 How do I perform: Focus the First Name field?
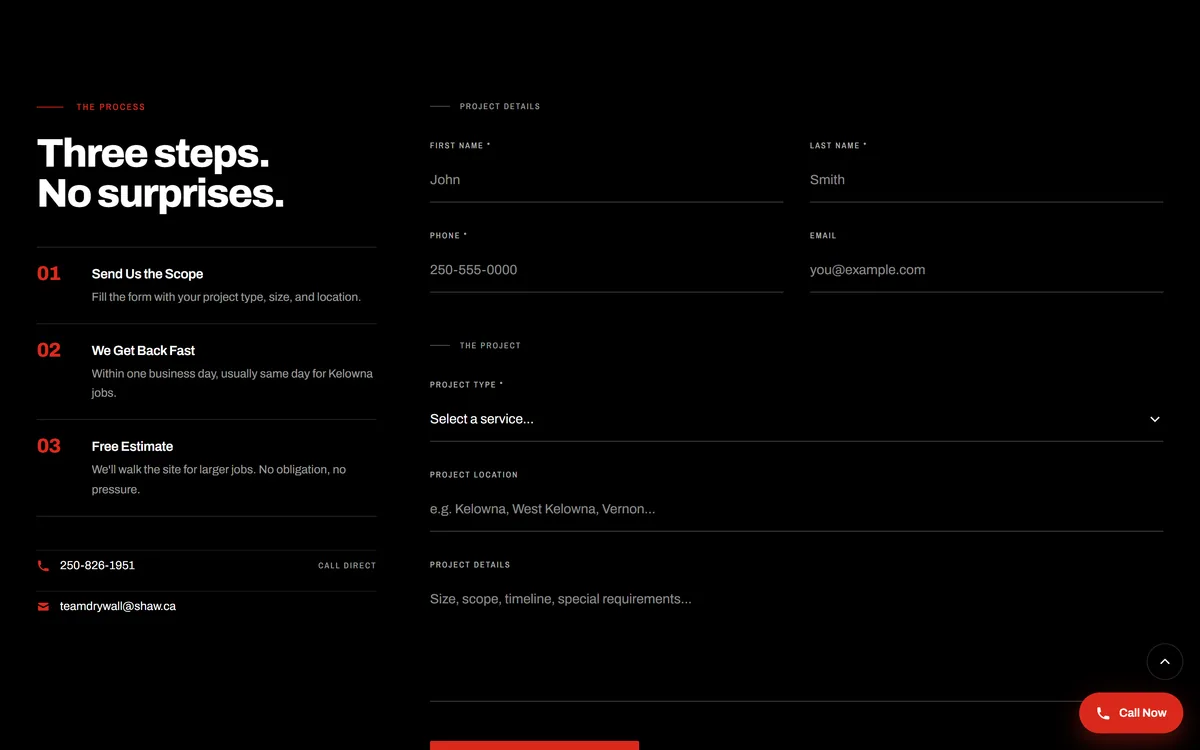tap(606, 180)
